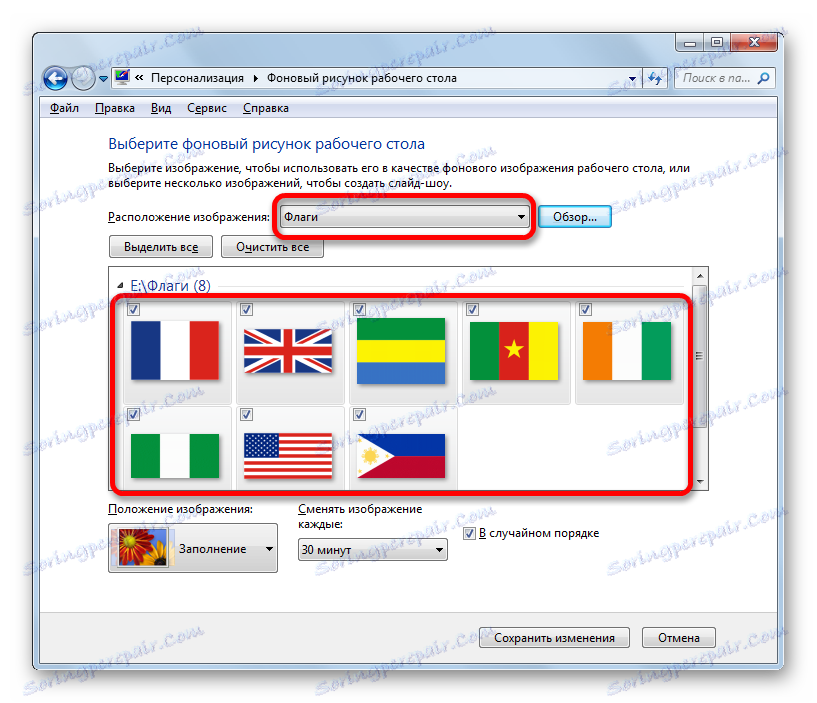Screen dimensions: 817x703
Task: Open the 'Справка' menu
Action: pos(266,108)
